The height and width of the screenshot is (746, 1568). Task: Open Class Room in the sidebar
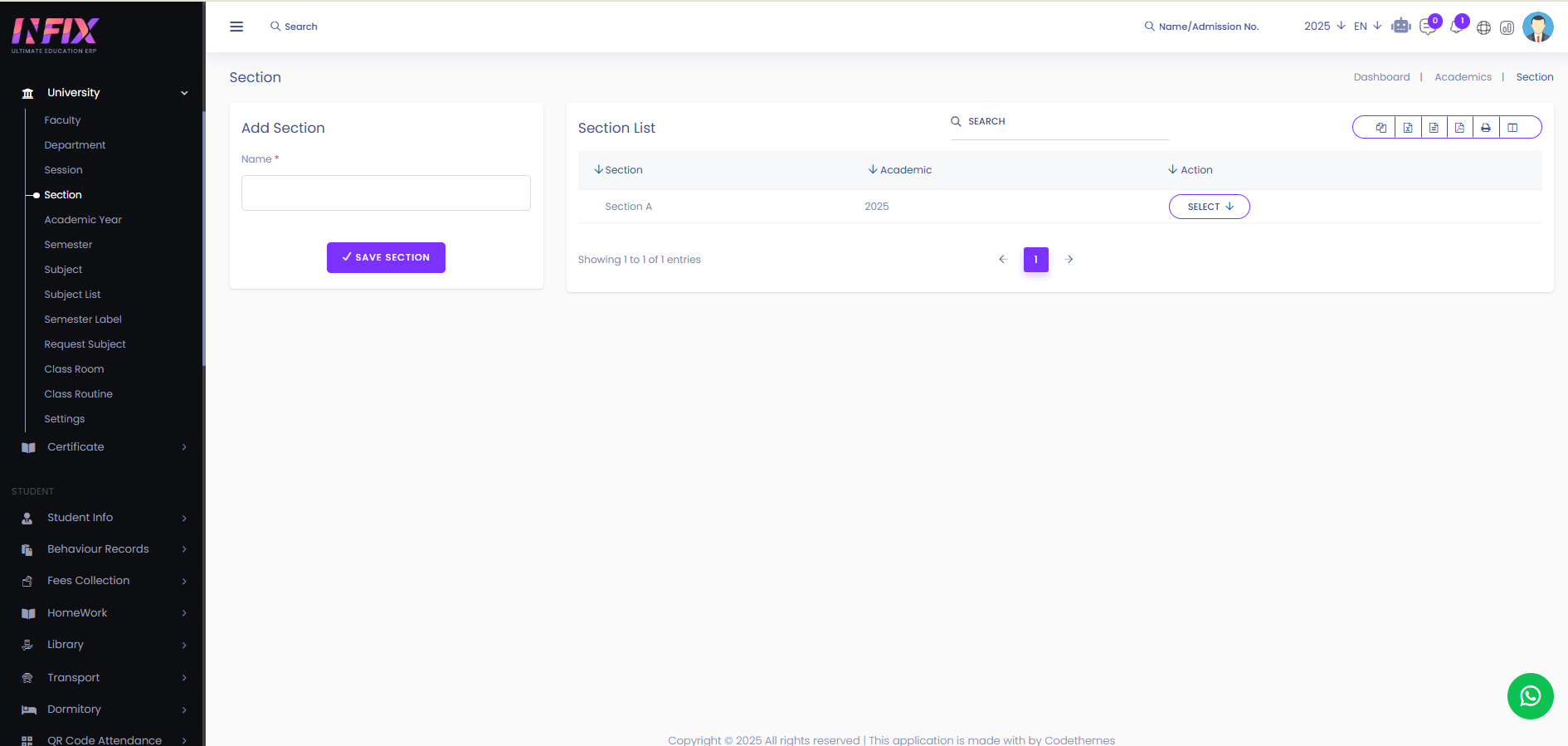(74, 369)
